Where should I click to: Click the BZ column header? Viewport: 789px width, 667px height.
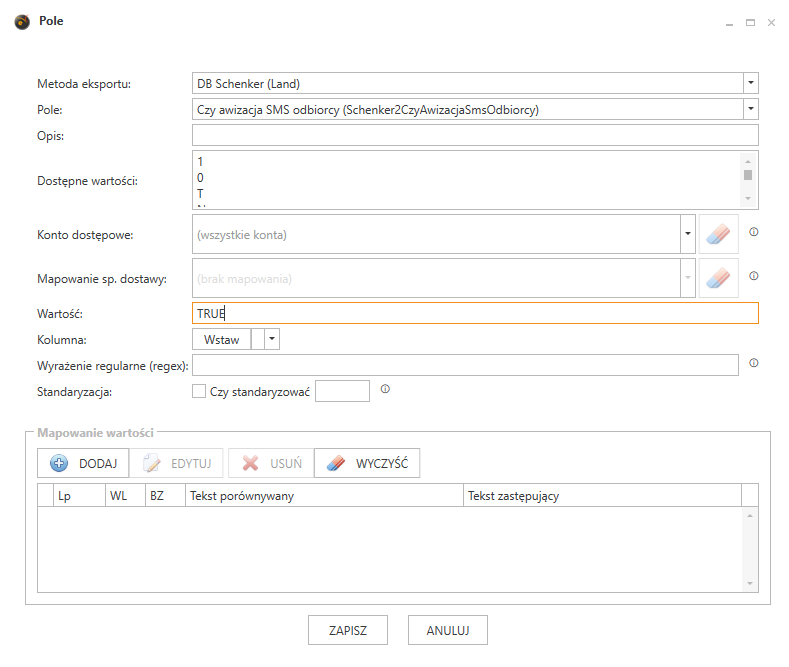[166, 495]
